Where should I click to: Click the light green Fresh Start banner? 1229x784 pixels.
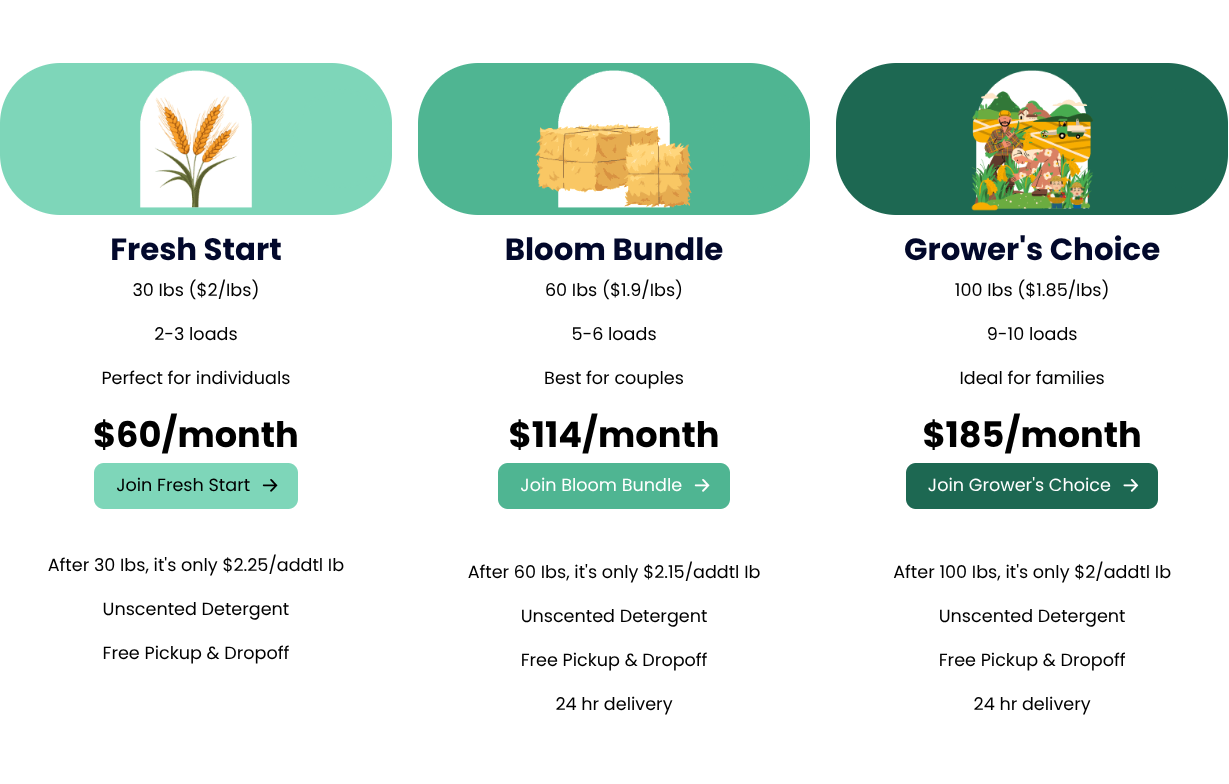(x=196, y=139)
